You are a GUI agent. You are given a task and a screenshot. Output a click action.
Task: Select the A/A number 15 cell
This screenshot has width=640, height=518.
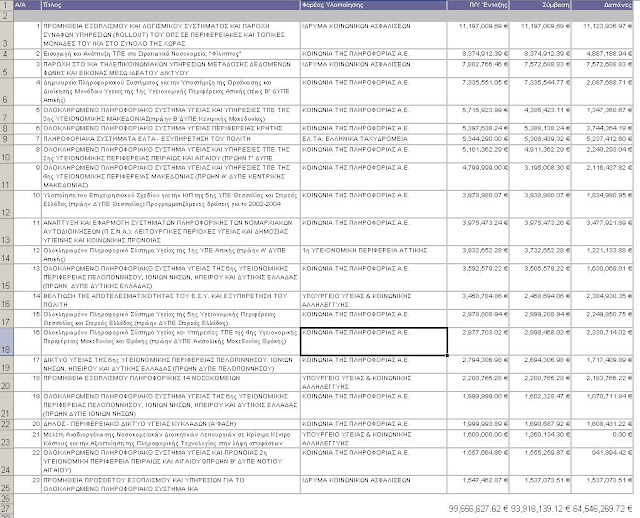point(27,318)
